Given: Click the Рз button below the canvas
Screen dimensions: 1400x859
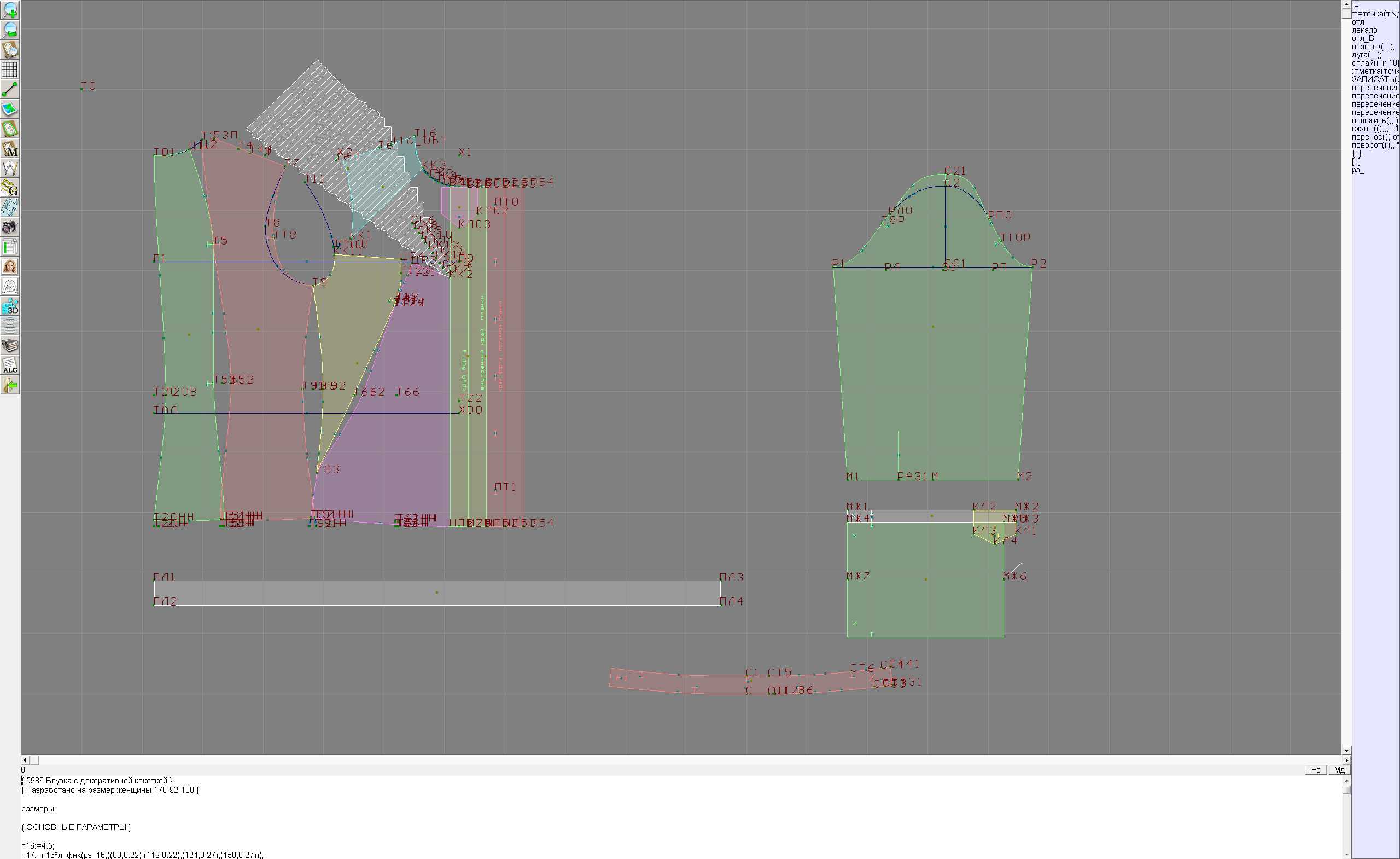Looking at the screenshot, I should coord(1315,769).
